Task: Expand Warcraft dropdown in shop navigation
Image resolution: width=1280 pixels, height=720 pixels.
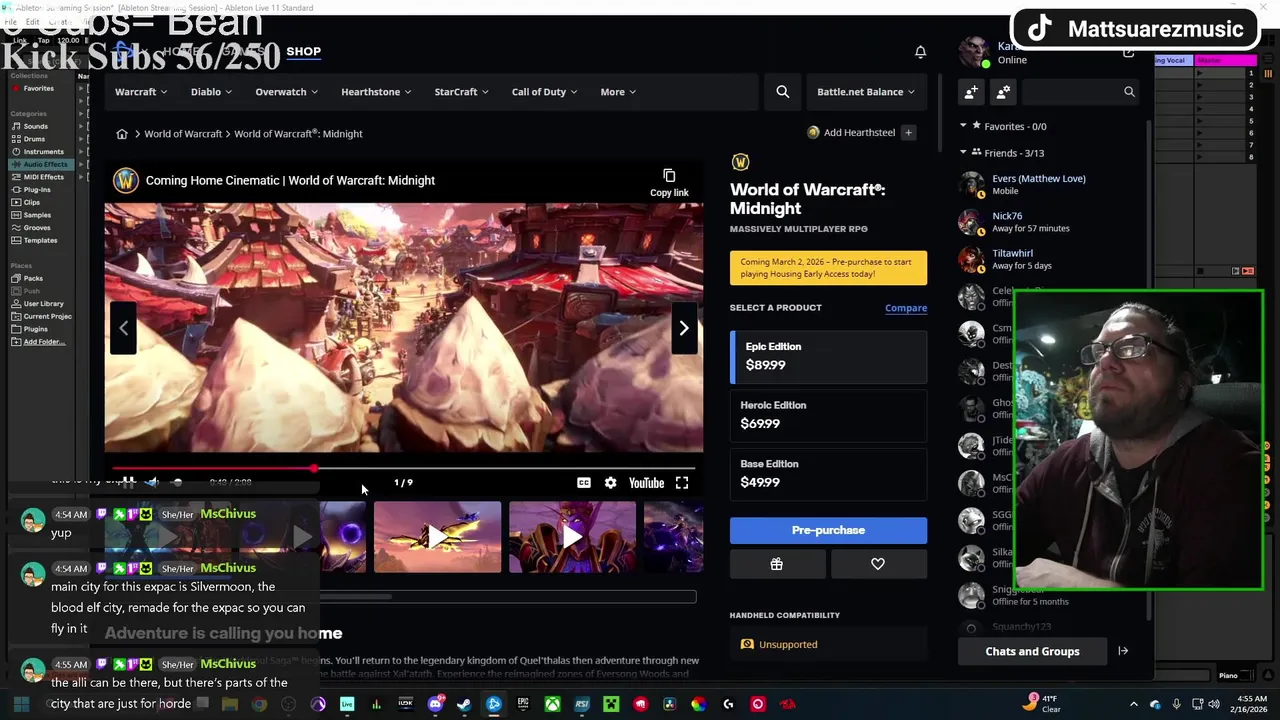Action: [141, 92]
